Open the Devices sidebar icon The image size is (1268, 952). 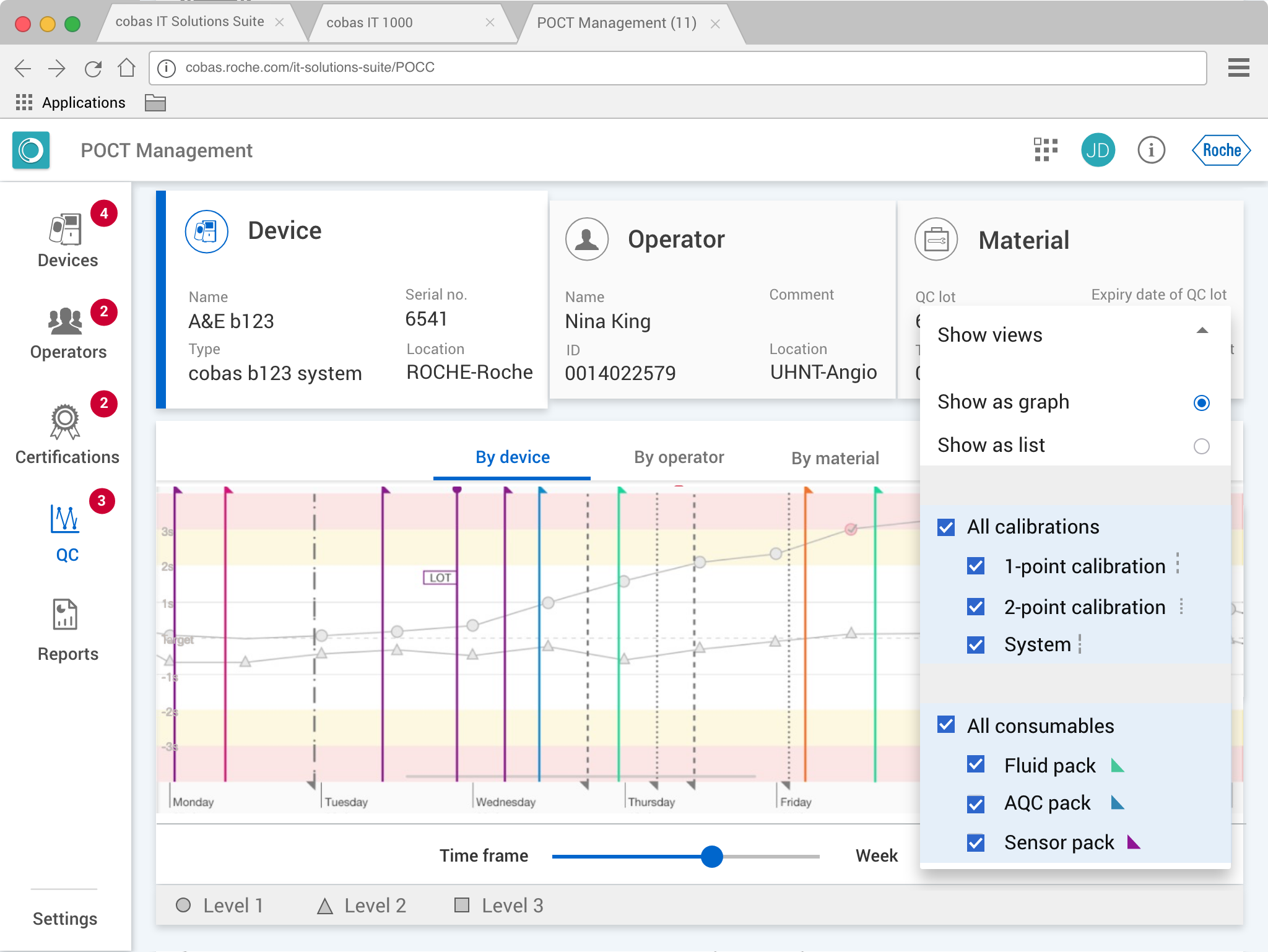click(66, 230)
